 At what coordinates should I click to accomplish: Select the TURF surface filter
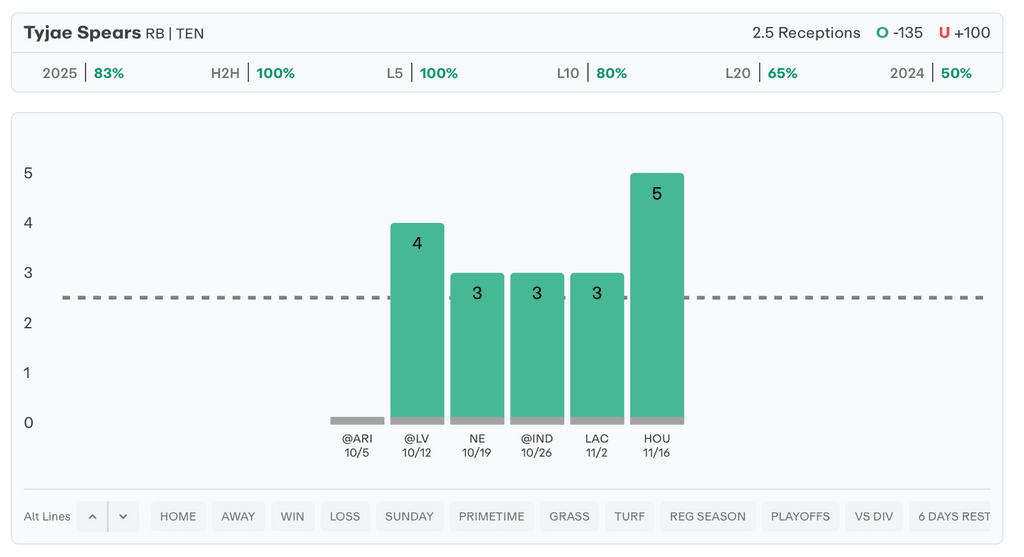630,516
